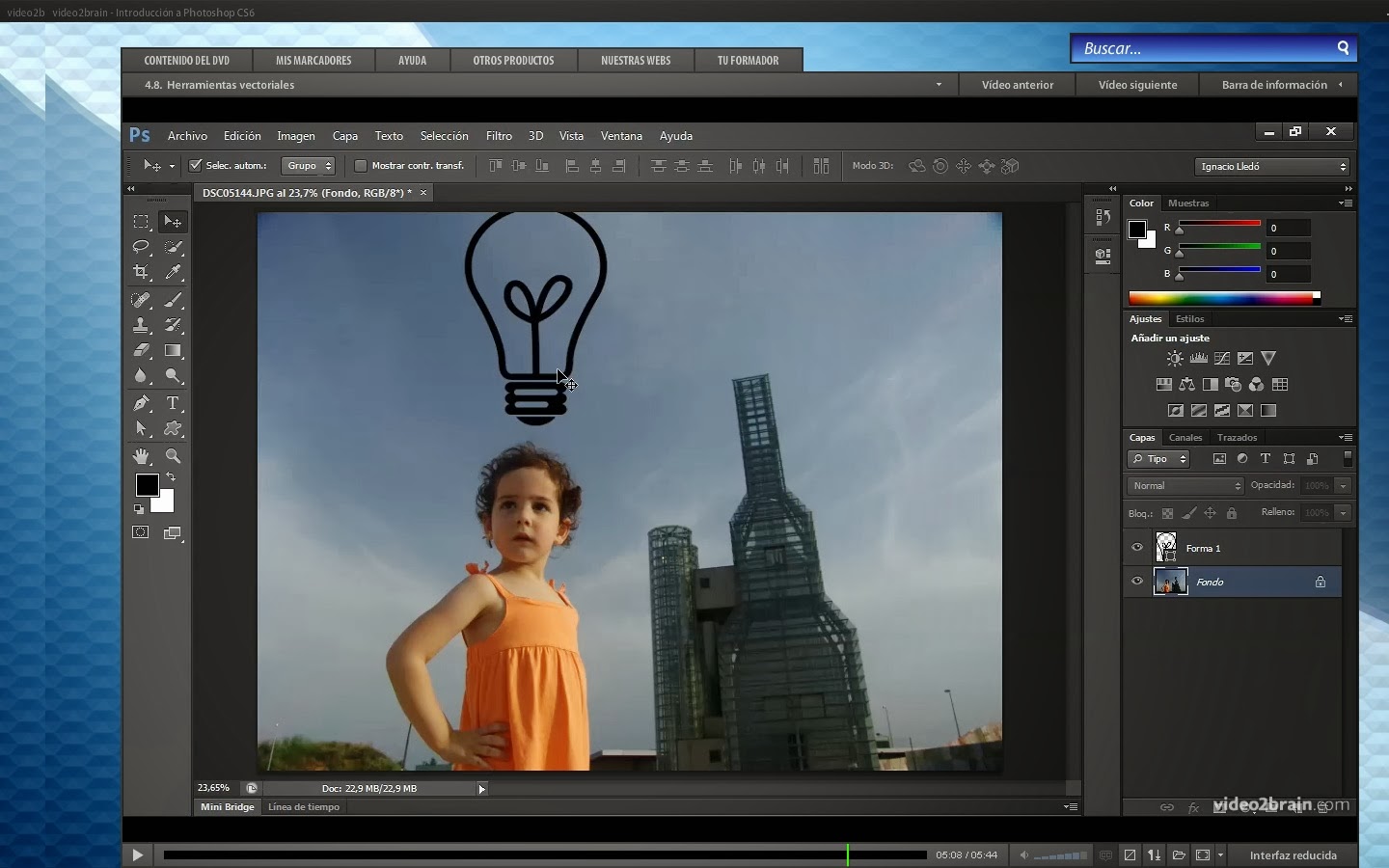
Task: Activate the Eraser tool
Action: pos(141,351)
